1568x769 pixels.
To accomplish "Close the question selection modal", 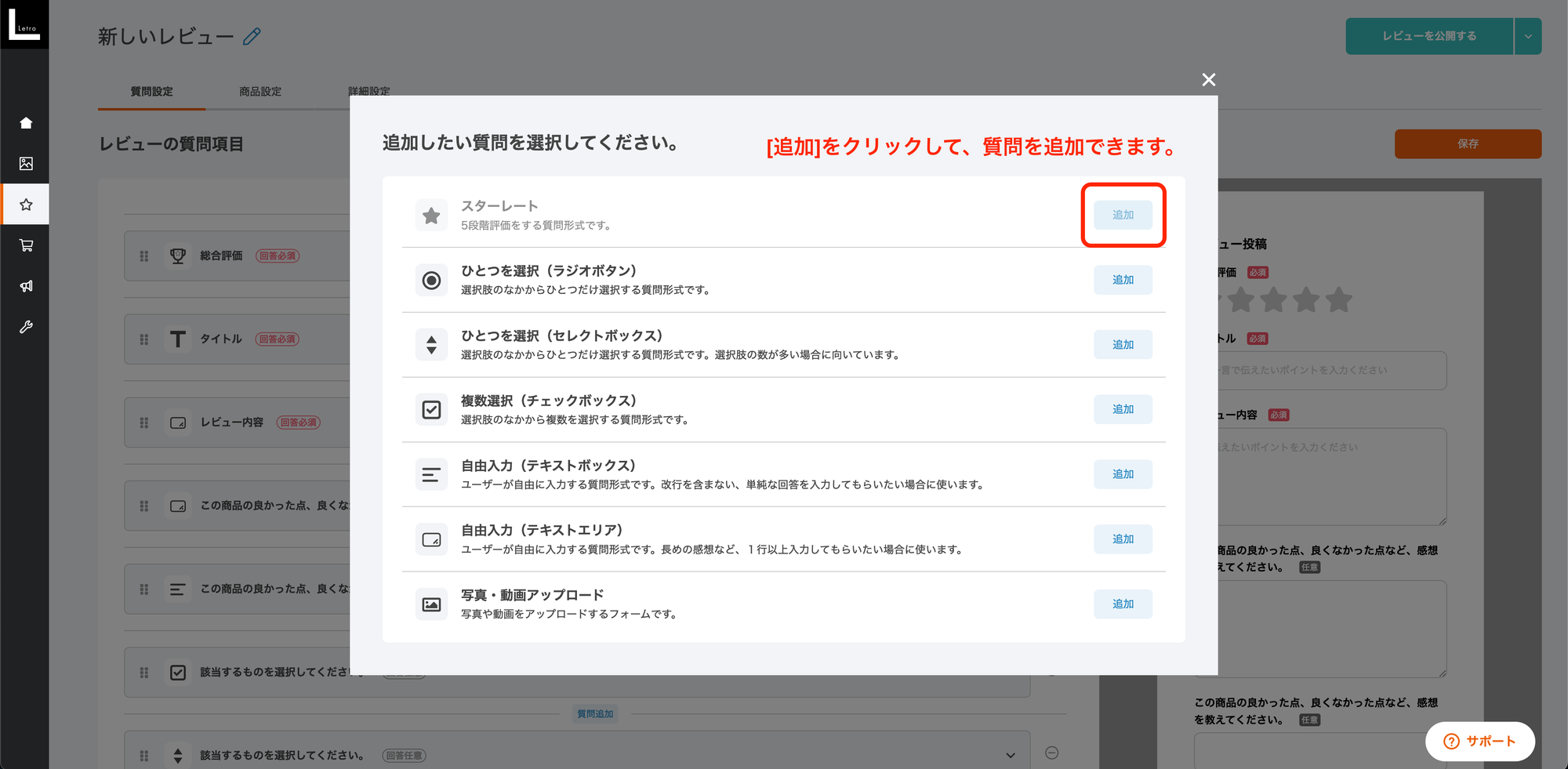I will point(1208,79).
